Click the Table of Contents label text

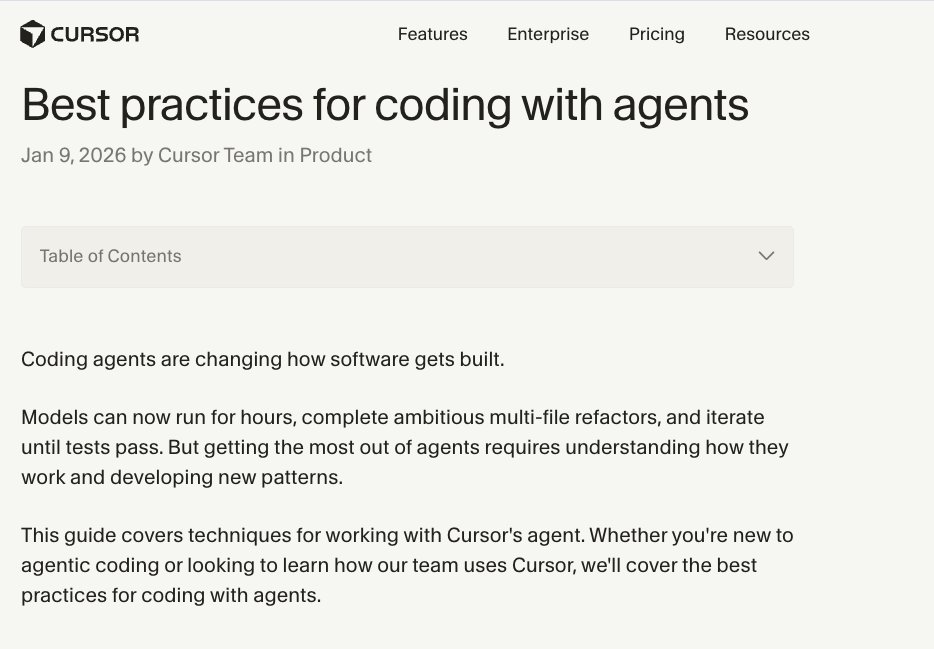110,256
